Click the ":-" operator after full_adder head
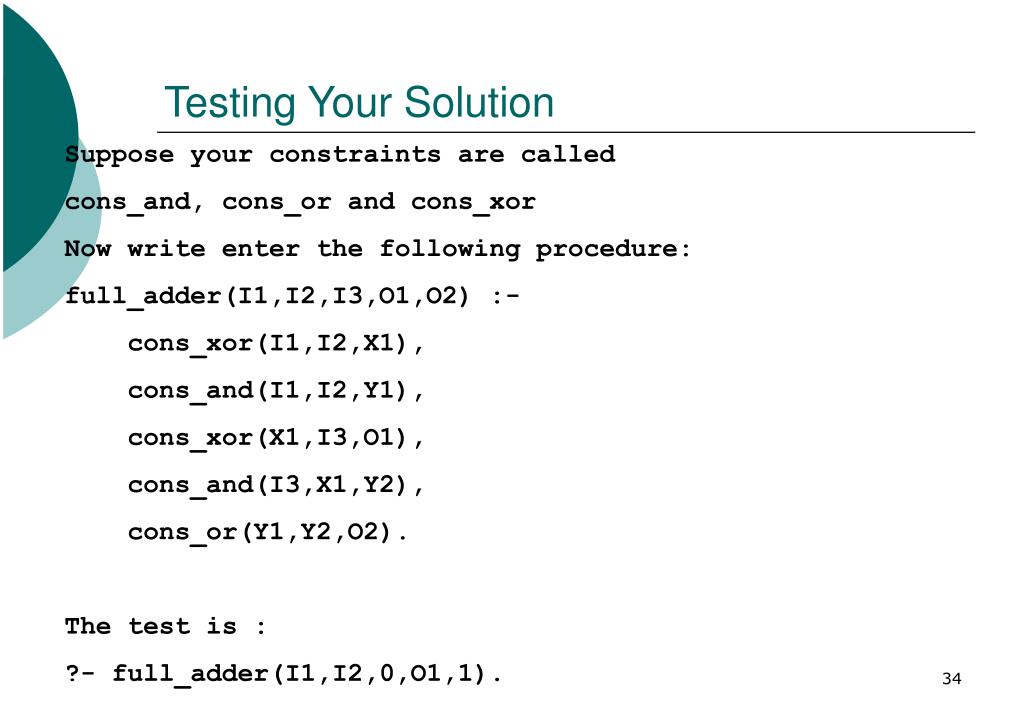1023x708 pixels. pyautogui.click(x=506, y=296)
